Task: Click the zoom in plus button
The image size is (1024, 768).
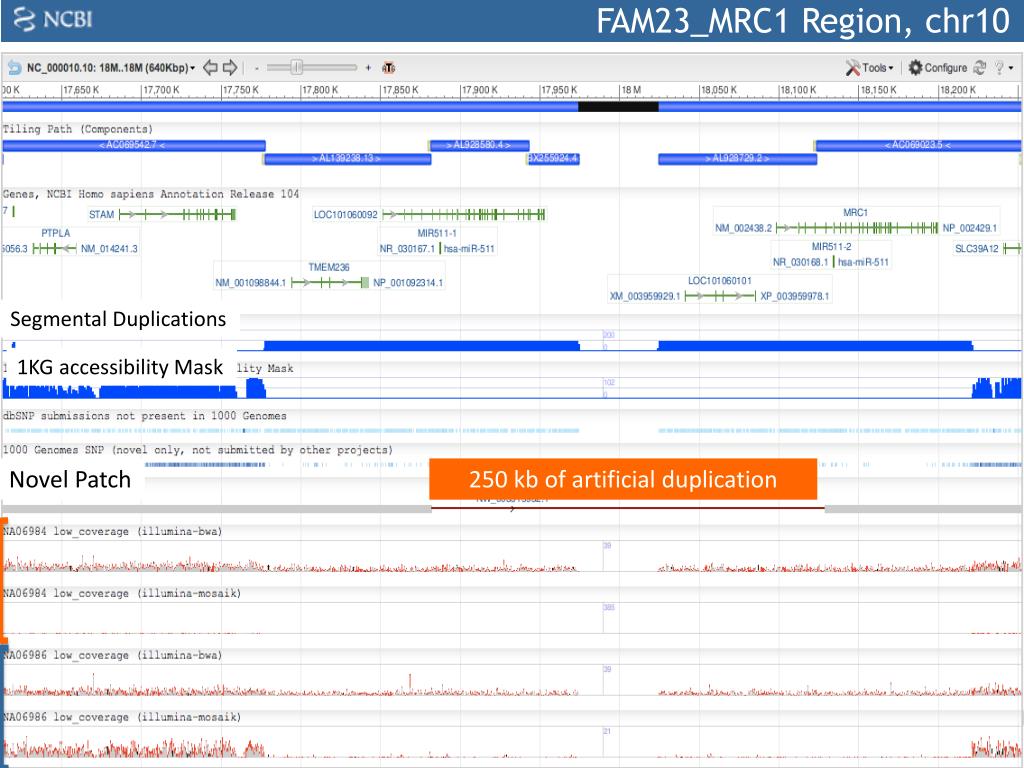Action: (368, 68)
